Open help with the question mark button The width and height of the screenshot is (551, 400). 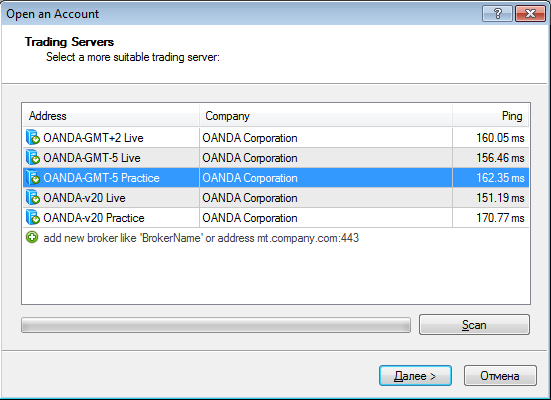click(497, 14)
